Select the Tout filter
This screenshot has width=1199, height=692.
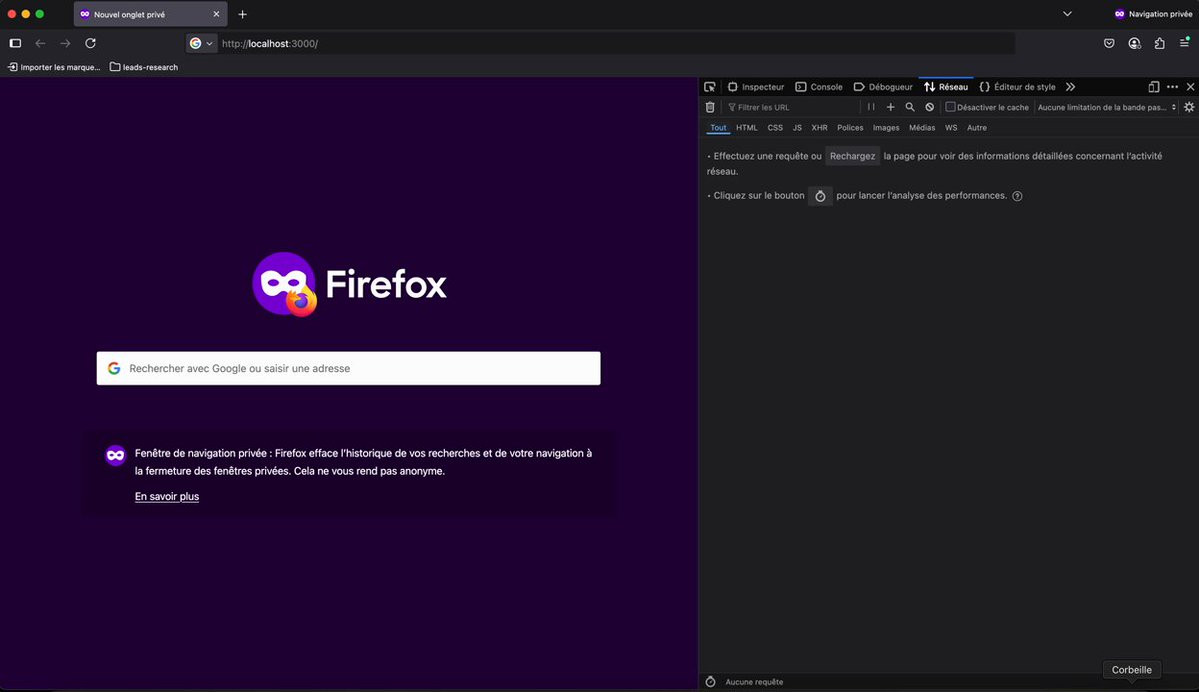pyautogui.click(x=718, y=128)
